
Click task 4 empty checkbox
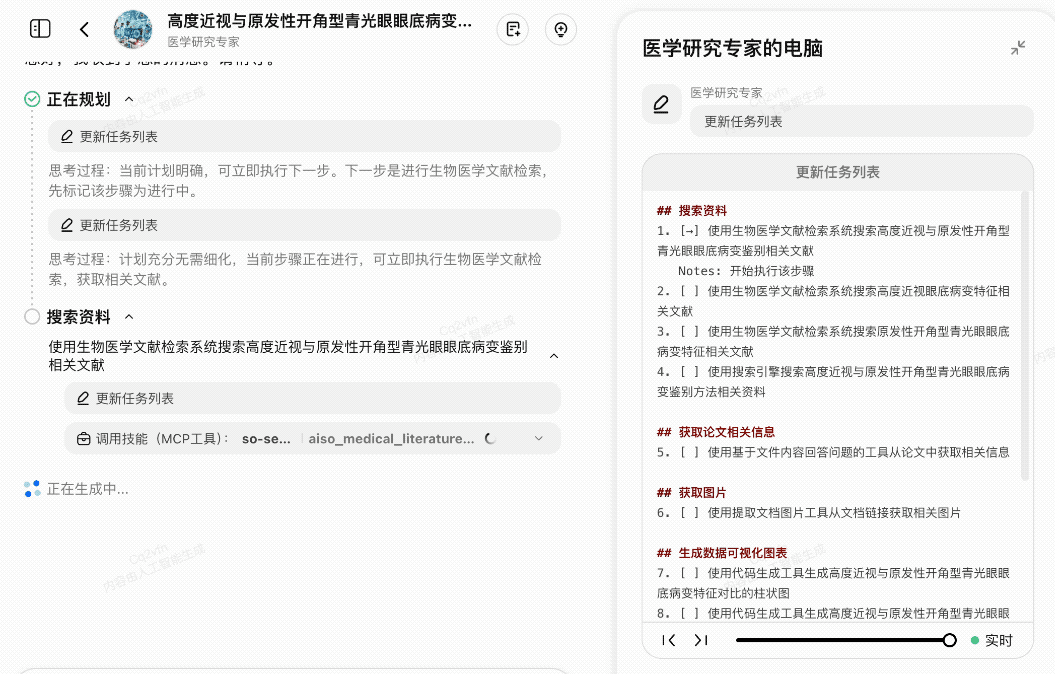click(x=689, y=372)
